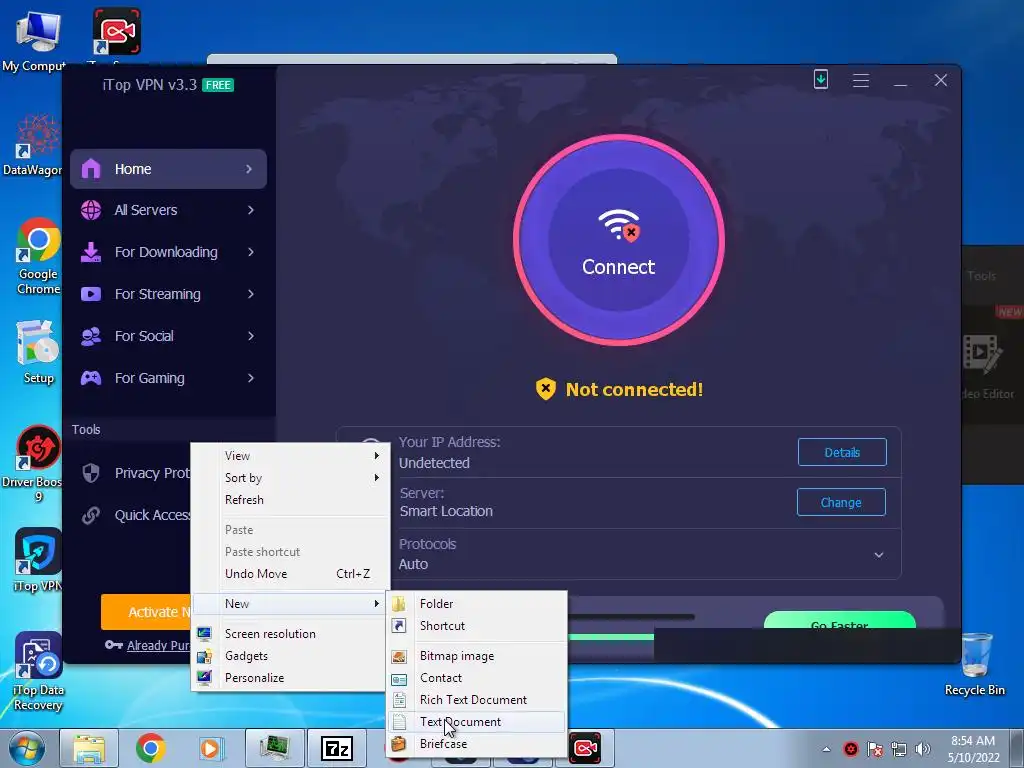Click the Privacy Protection shield icon
This screenshot has height=768, width=1024.
pyautogui.click(x=91, y=473)
